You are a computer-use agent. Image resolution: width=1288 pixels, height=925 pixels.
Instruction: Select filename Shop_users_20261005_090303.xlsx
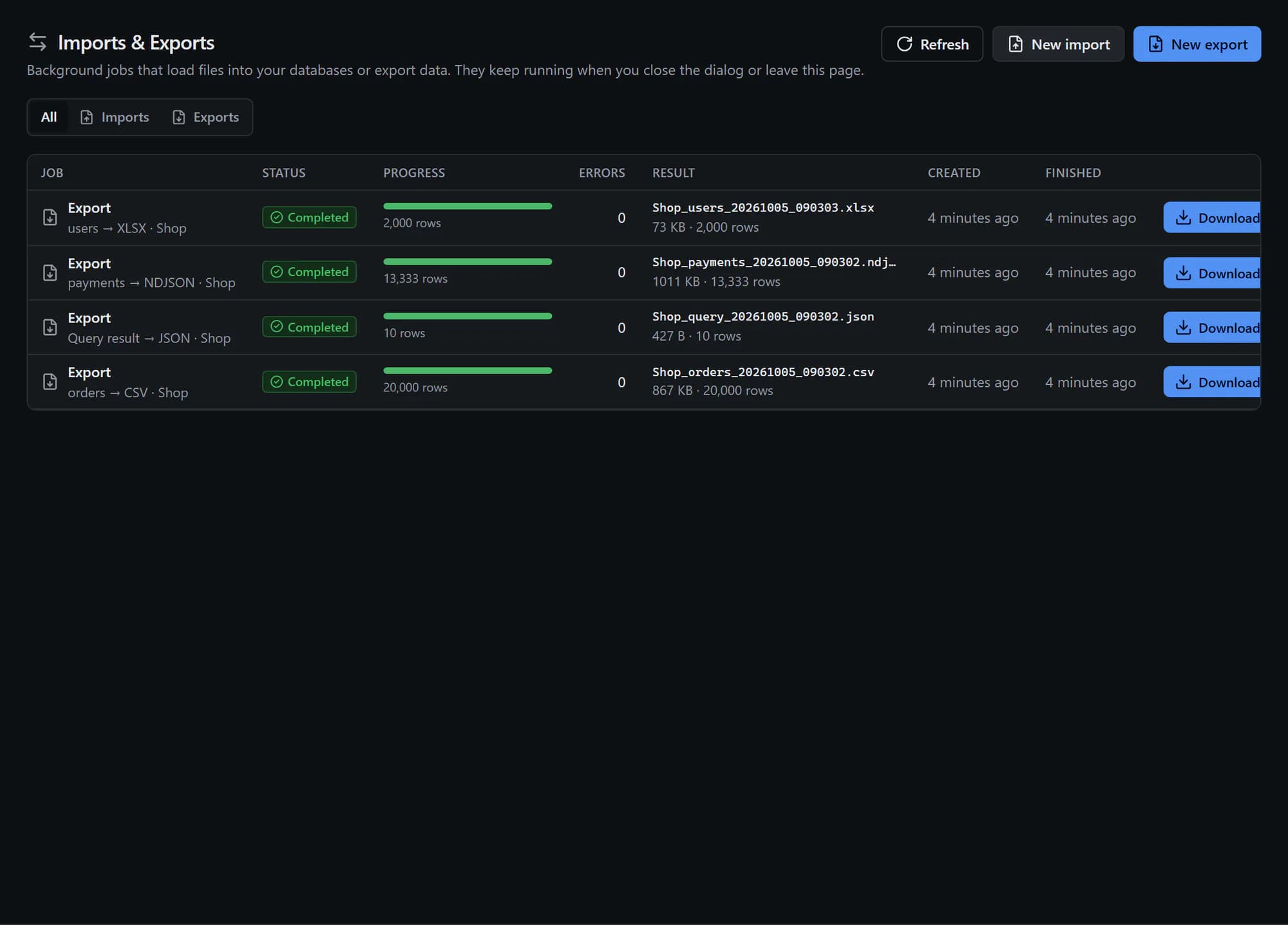pyautogui.click(x=763, y=208)
